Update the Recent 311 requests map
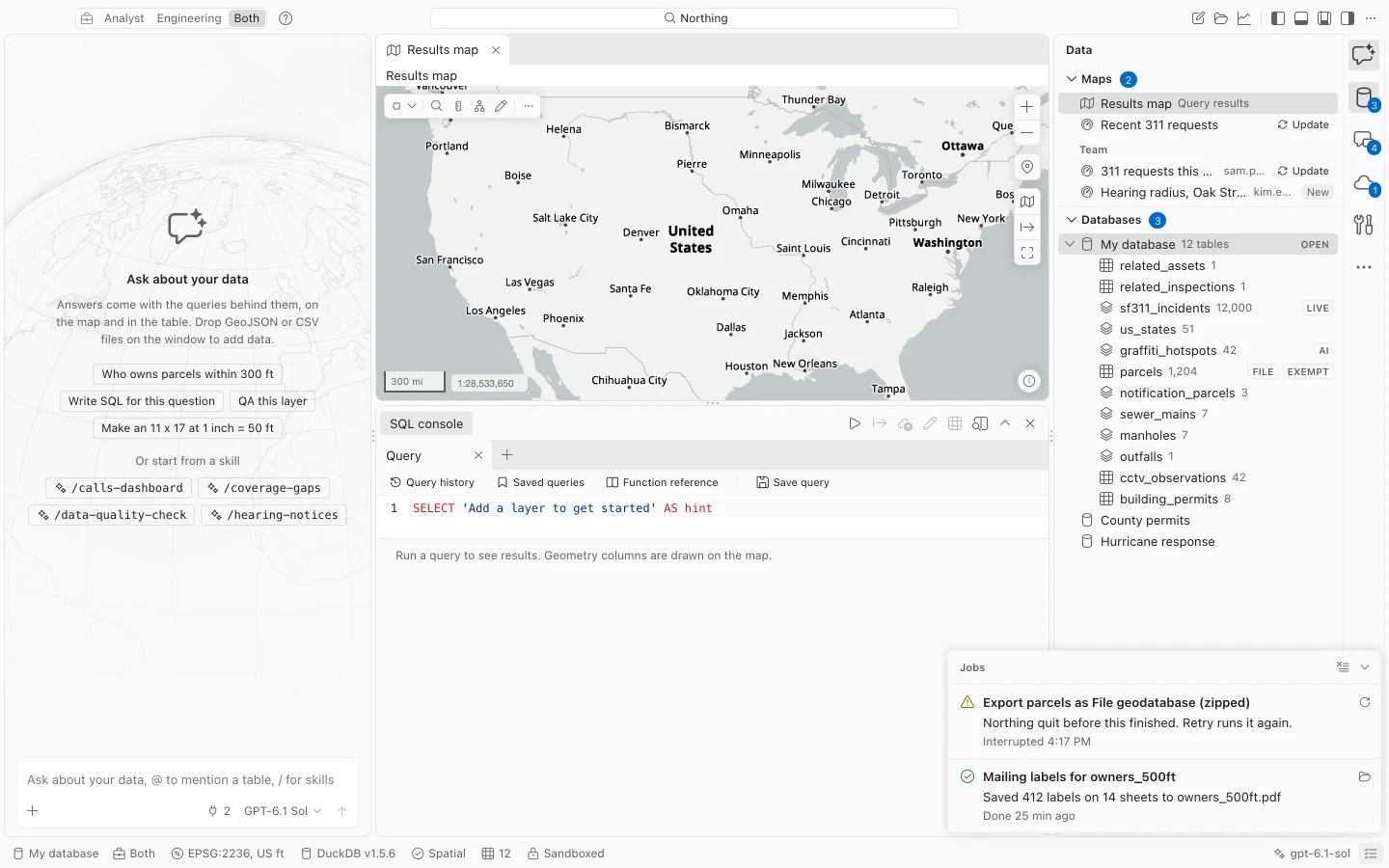The image size is (1389, 868). (1303, 125)
